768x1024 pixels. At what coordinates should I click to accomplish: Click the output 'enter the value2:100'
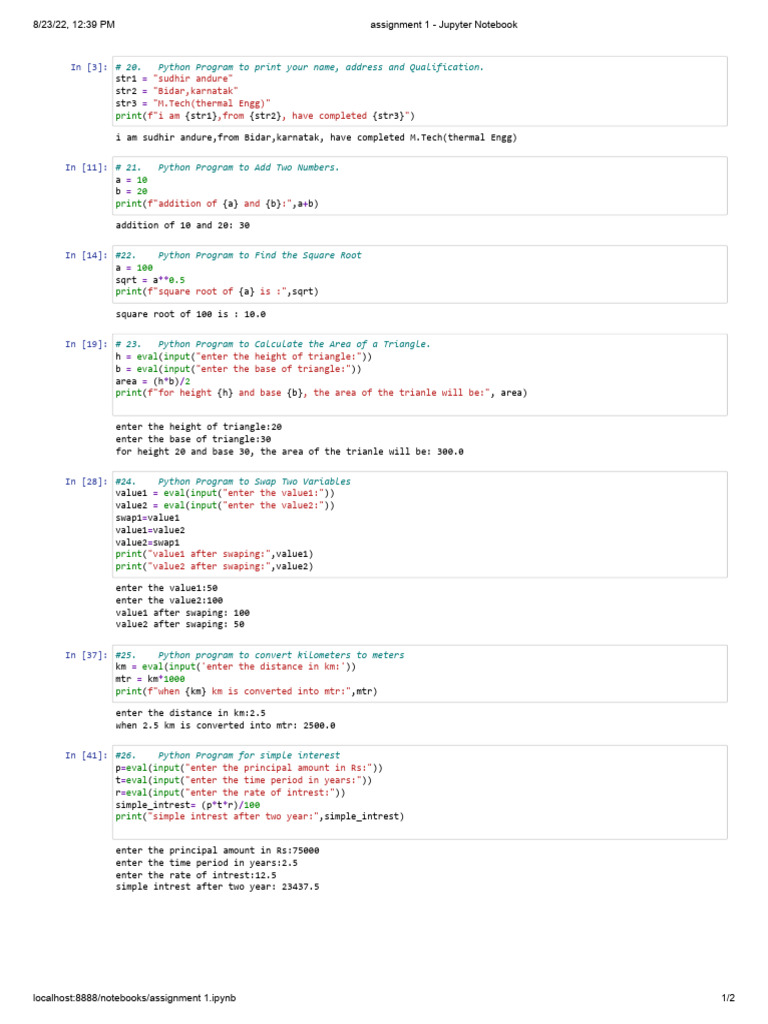tap(169, 601)
